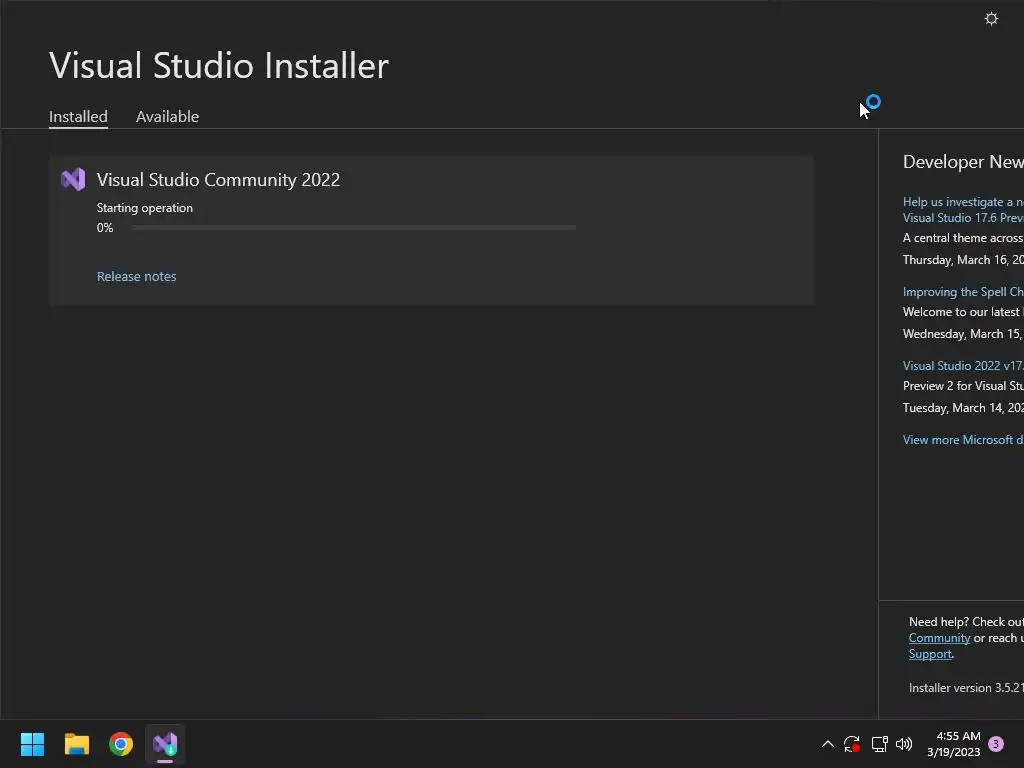Switch to the Installed tab

pos(78,116)
